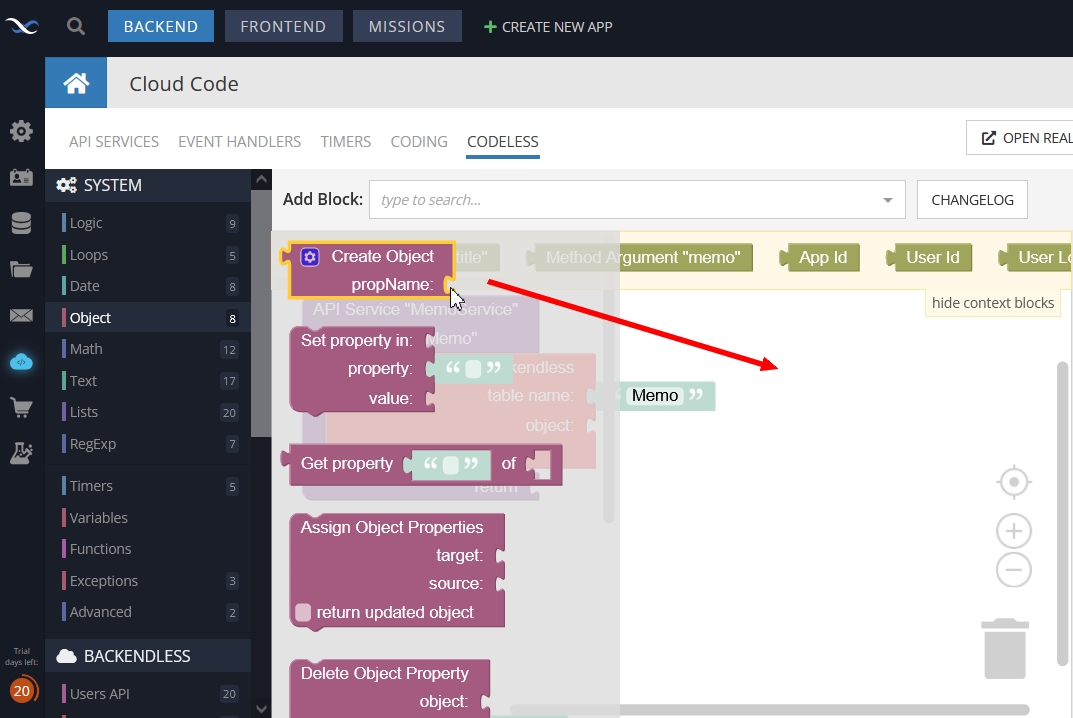Image resolution: width=1073 pixels, height=718 pixels.
Task: Open the Data database icon in the sidebar
Action: 21,223
